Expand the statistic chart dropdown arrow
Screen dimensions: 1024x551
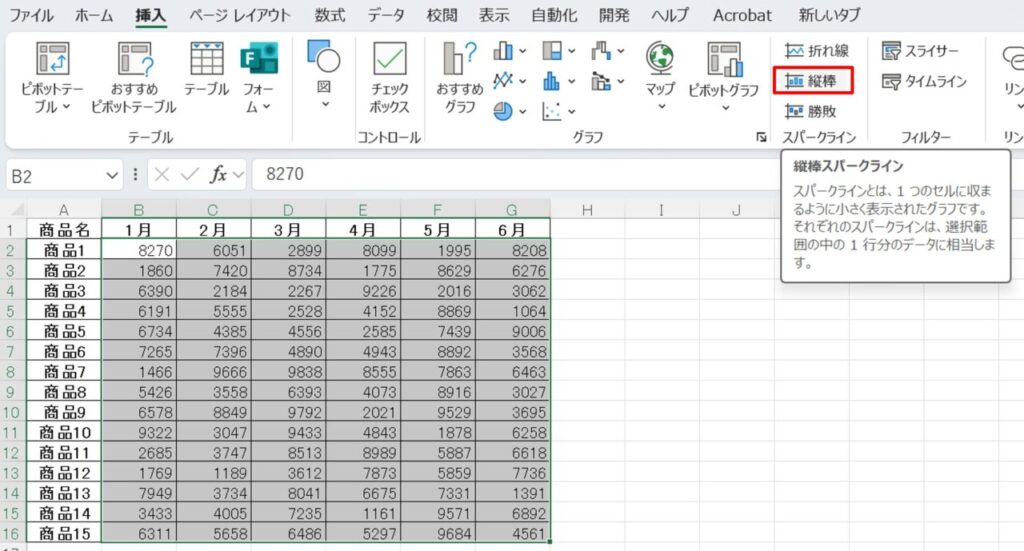point(571,82)
